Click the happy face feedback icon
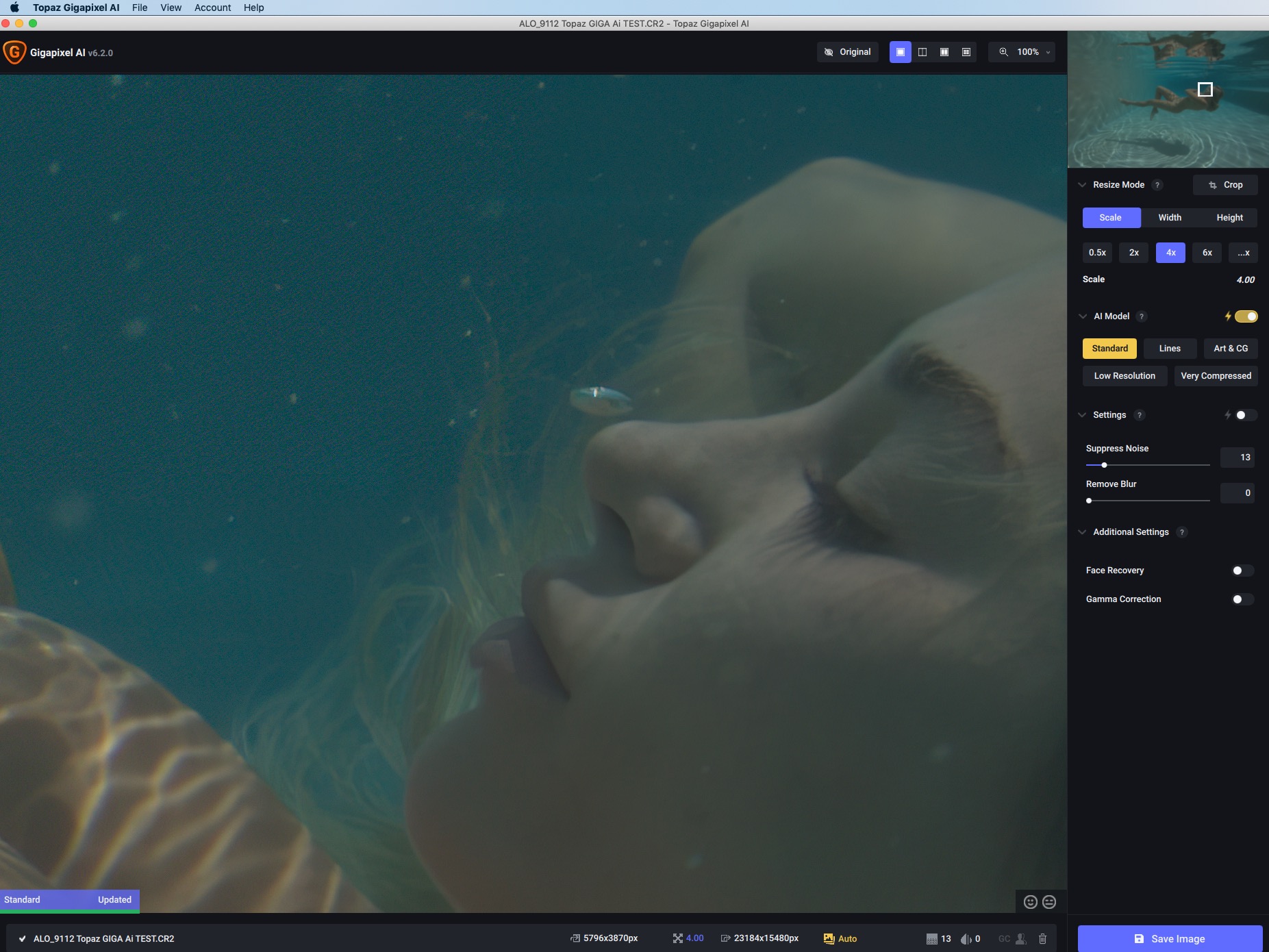This screenshot has height=952, width=1269. (x=1030, y=902)
